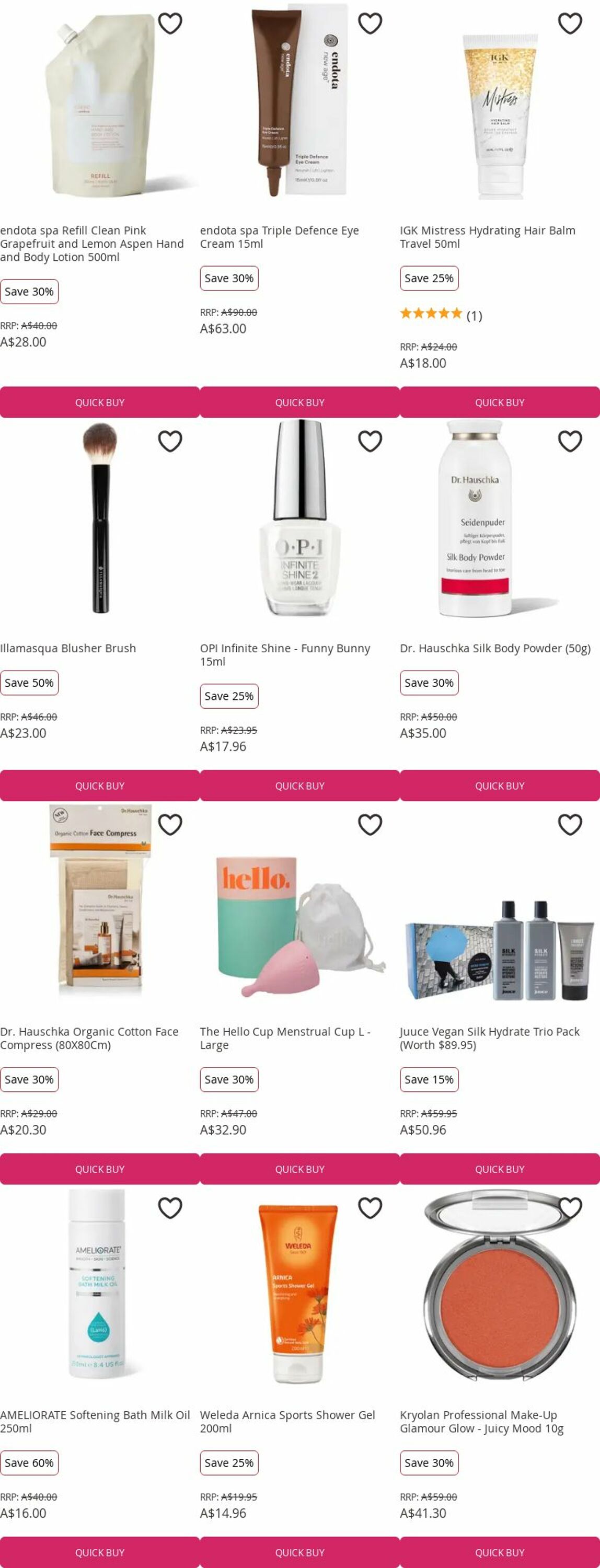
Task: Favorite the endota Triple Defence Eye Cream
Action: (370, 23)
